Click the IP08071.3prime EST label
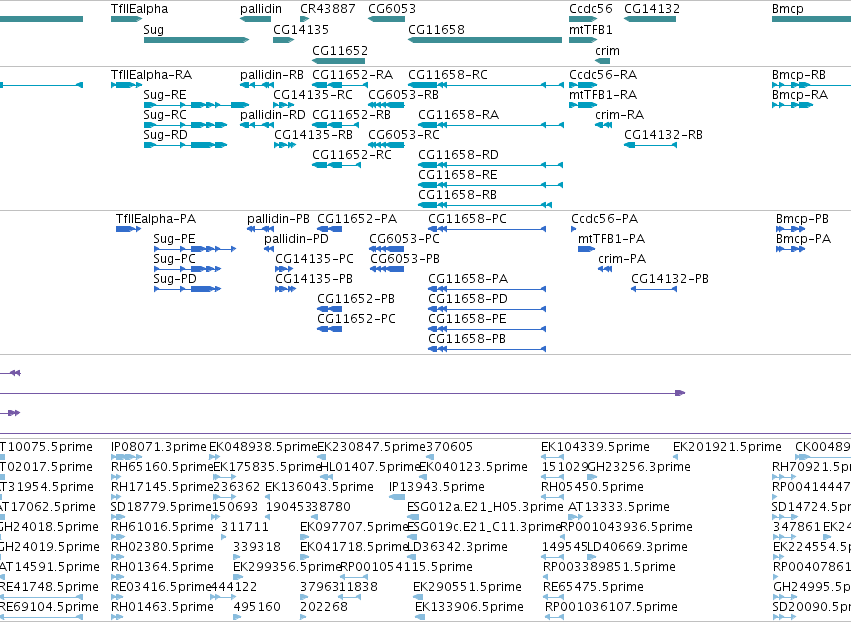The height and width of the screenshot is (622, 851). point(158,447)
